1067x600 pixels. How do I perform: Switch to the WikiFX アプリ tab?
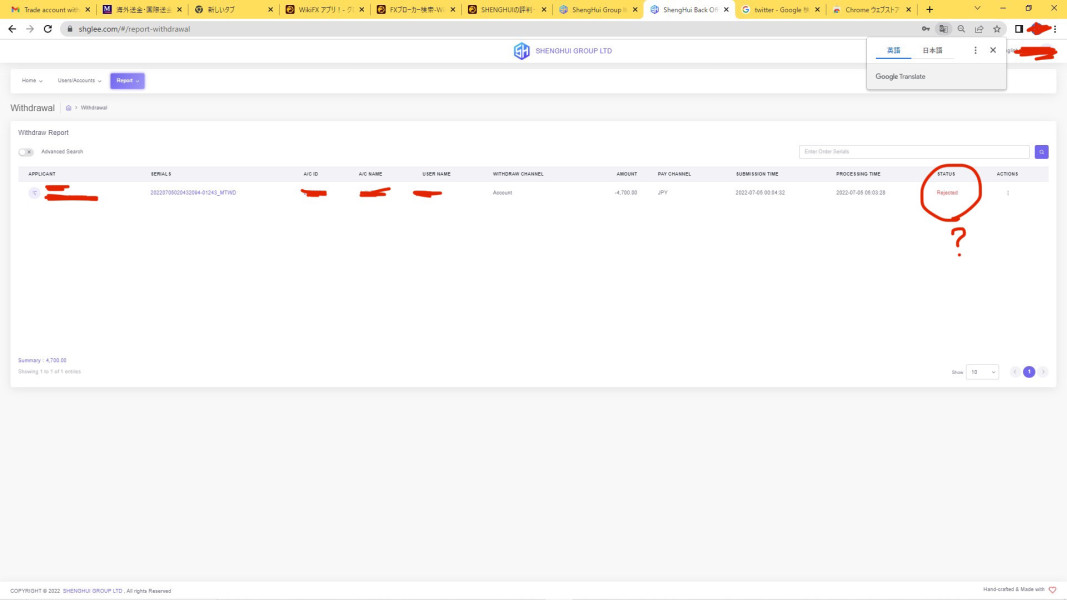pos(323,10)
